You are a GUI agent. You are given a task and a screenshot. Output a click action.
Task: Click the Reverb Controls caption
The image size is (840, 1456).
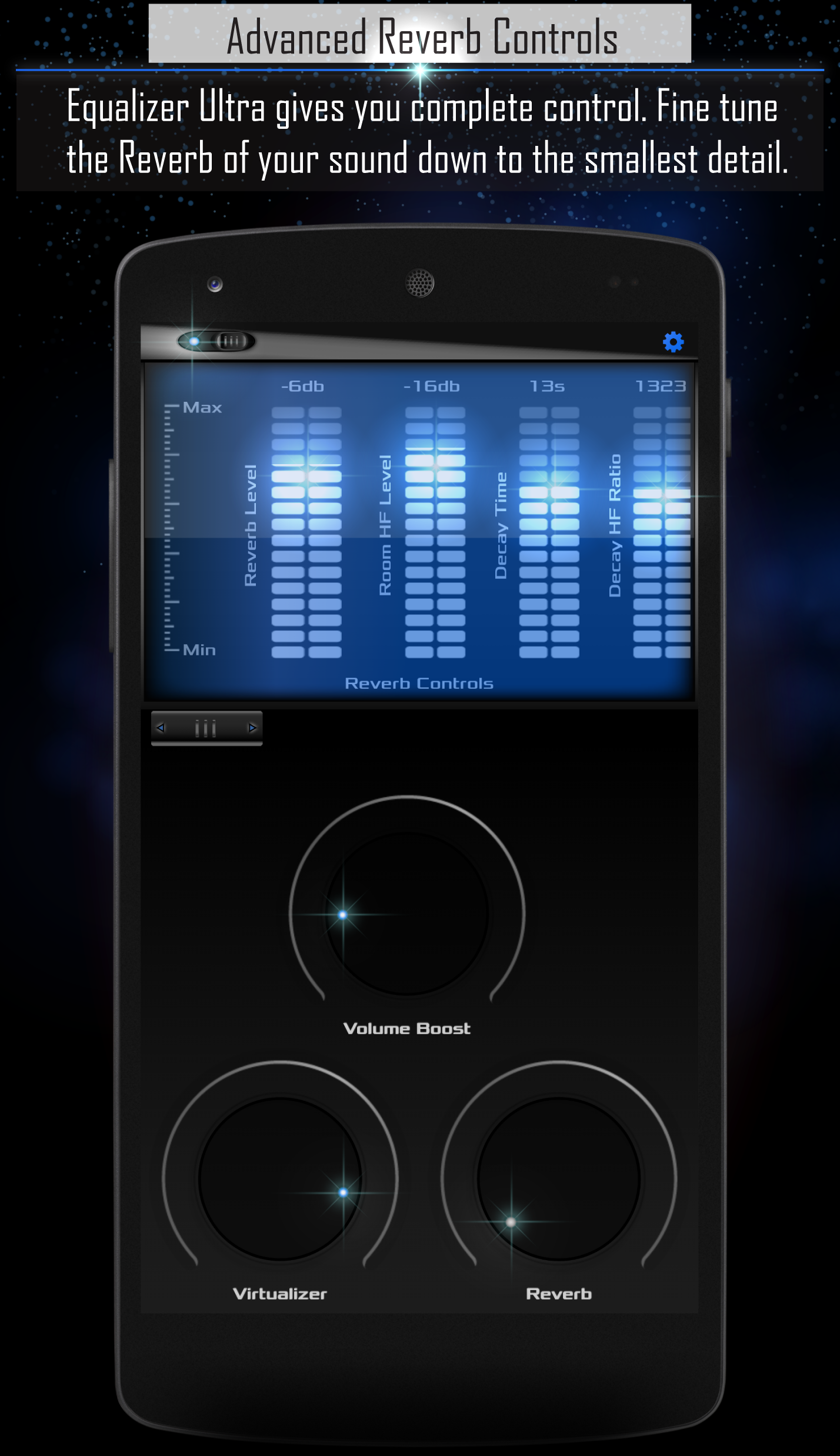point(419,684)
